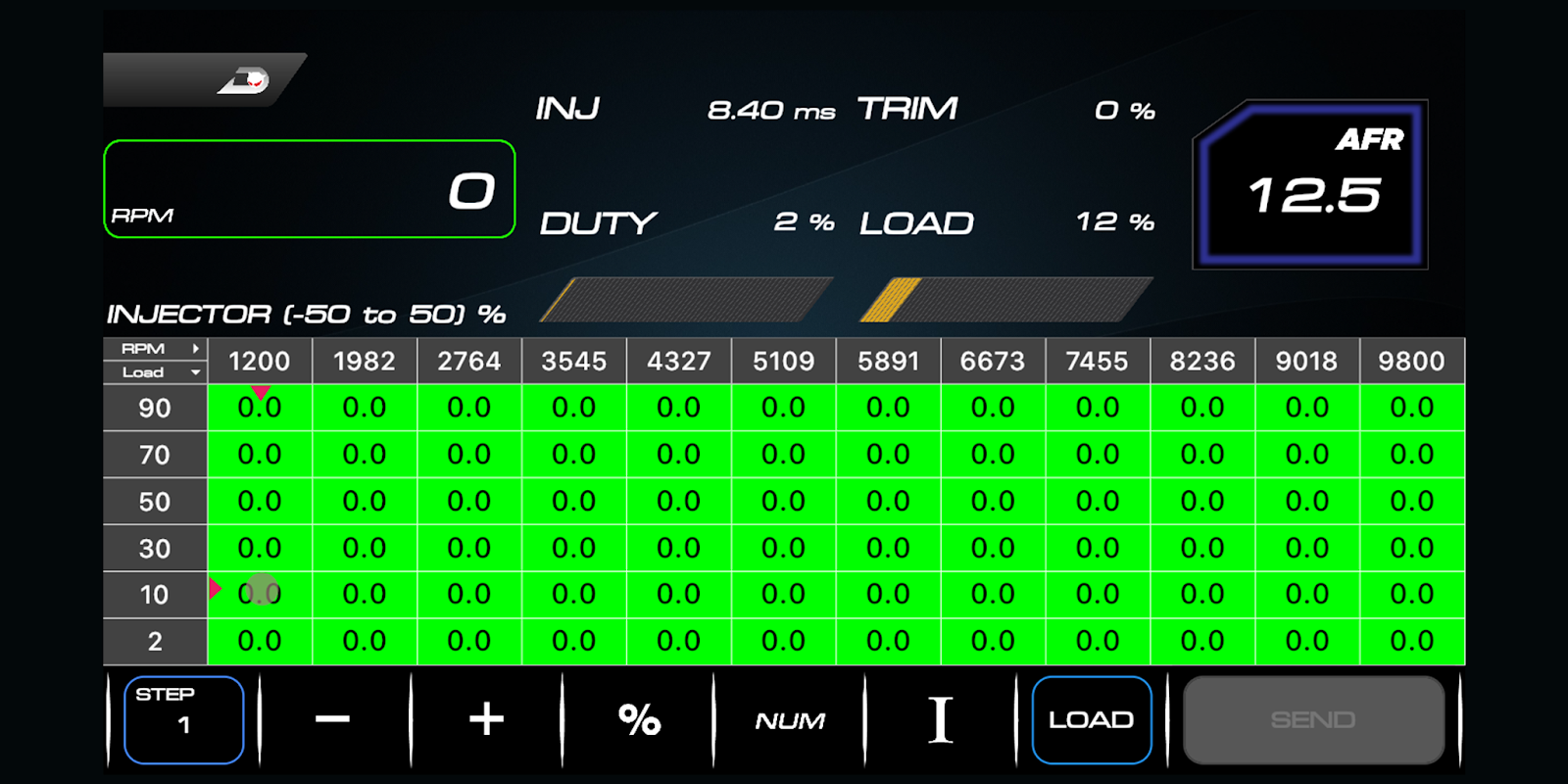The height and width of the screenshot is (784, 1568).
Task: Select cell at load 2, 7455 RPM
Action: [1098, 642]
